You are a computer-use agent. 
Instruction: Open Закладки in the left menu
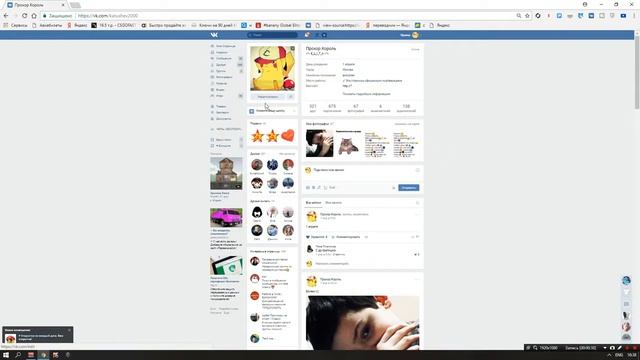click(223, 112)
